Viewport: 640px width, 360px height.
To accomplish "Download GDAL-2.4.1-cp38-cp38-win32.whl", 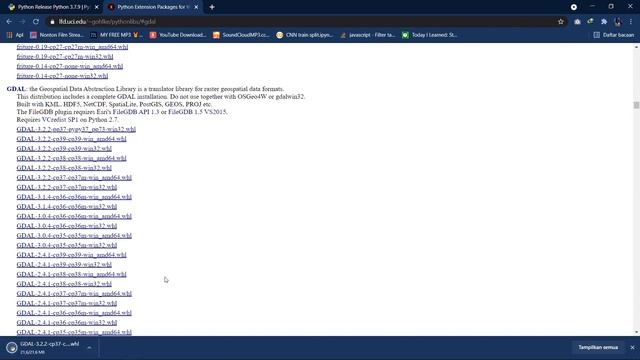I will click(x=64, y=284).
